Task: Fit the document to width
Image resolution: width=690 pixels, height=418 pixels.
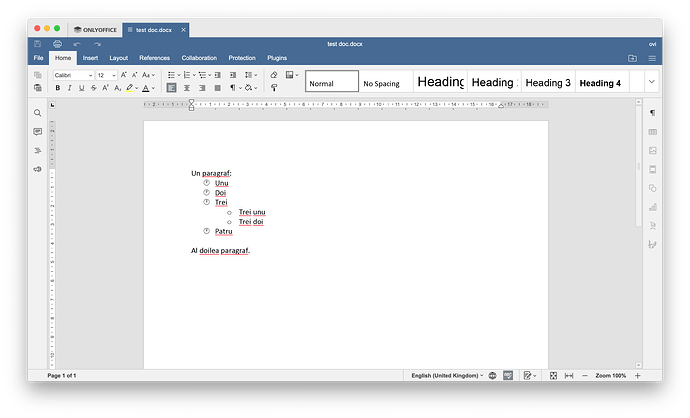Action: point(569,375)
